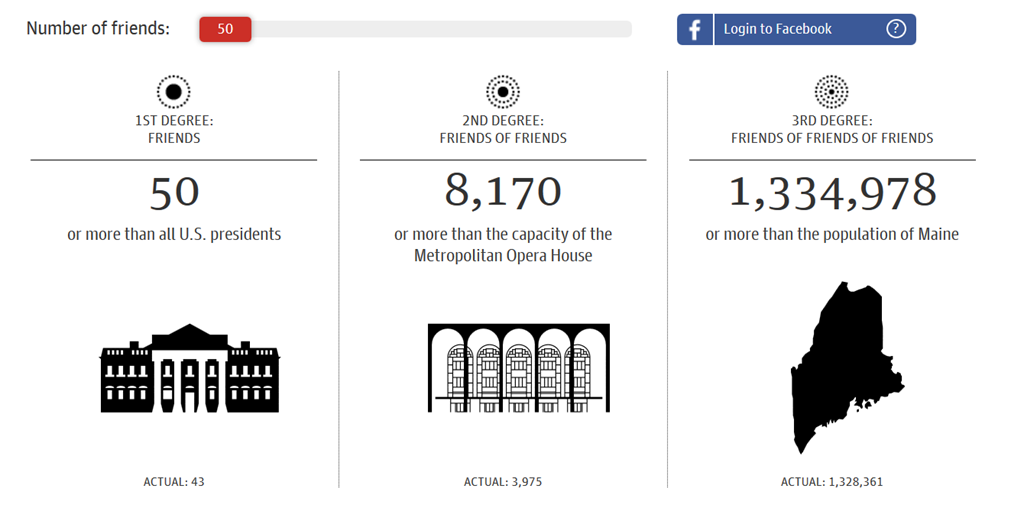The height and width of the screenshot is (508, 1024).
Task: Click the red slider handle showing 50
Action: [225, 29]
